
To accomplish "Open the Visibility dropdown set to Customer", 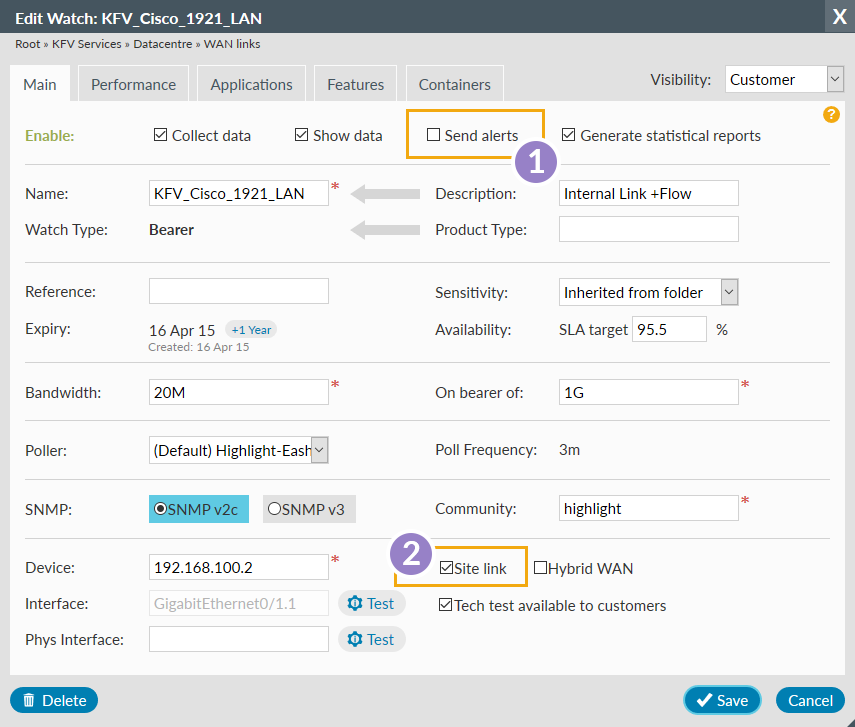I will (784, 79).
